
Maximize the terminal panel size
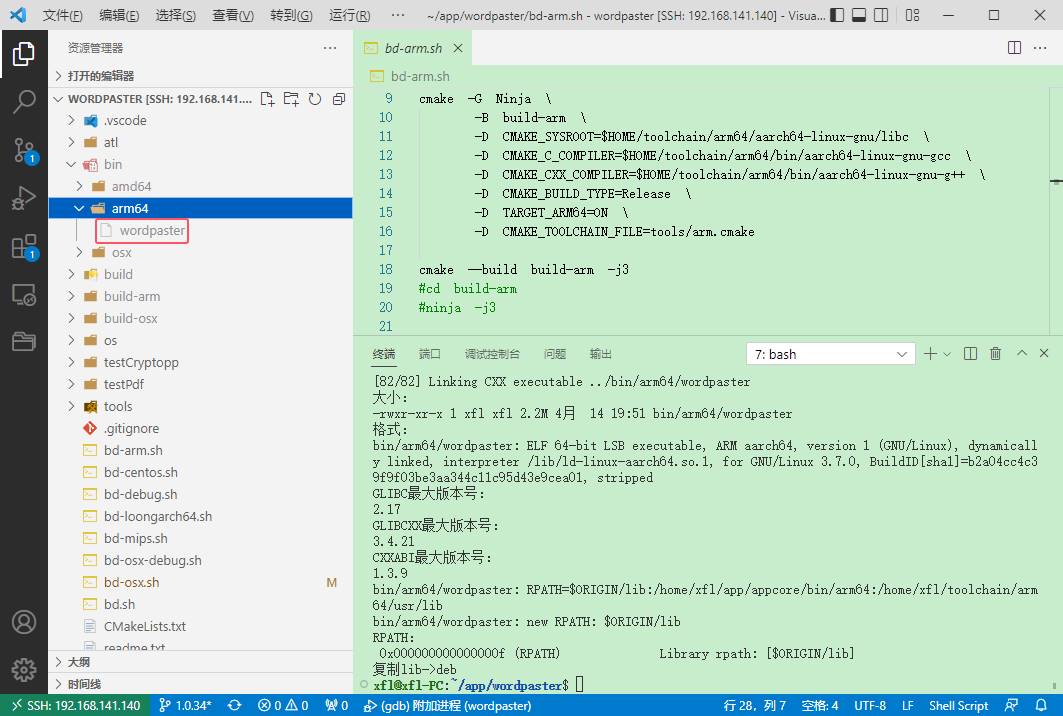click(1021, 354)
